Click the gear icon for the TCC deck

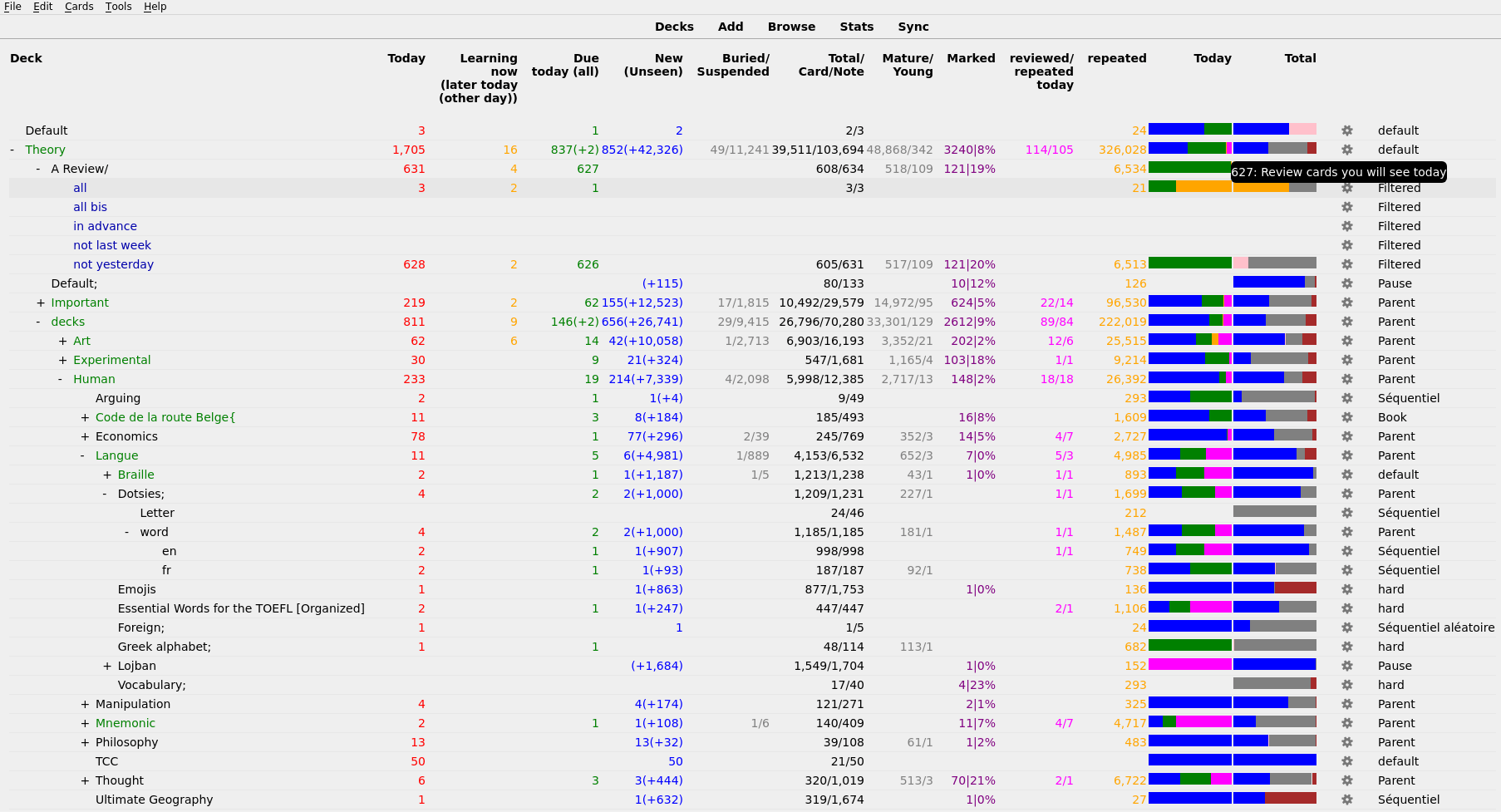click(1346, 760)
